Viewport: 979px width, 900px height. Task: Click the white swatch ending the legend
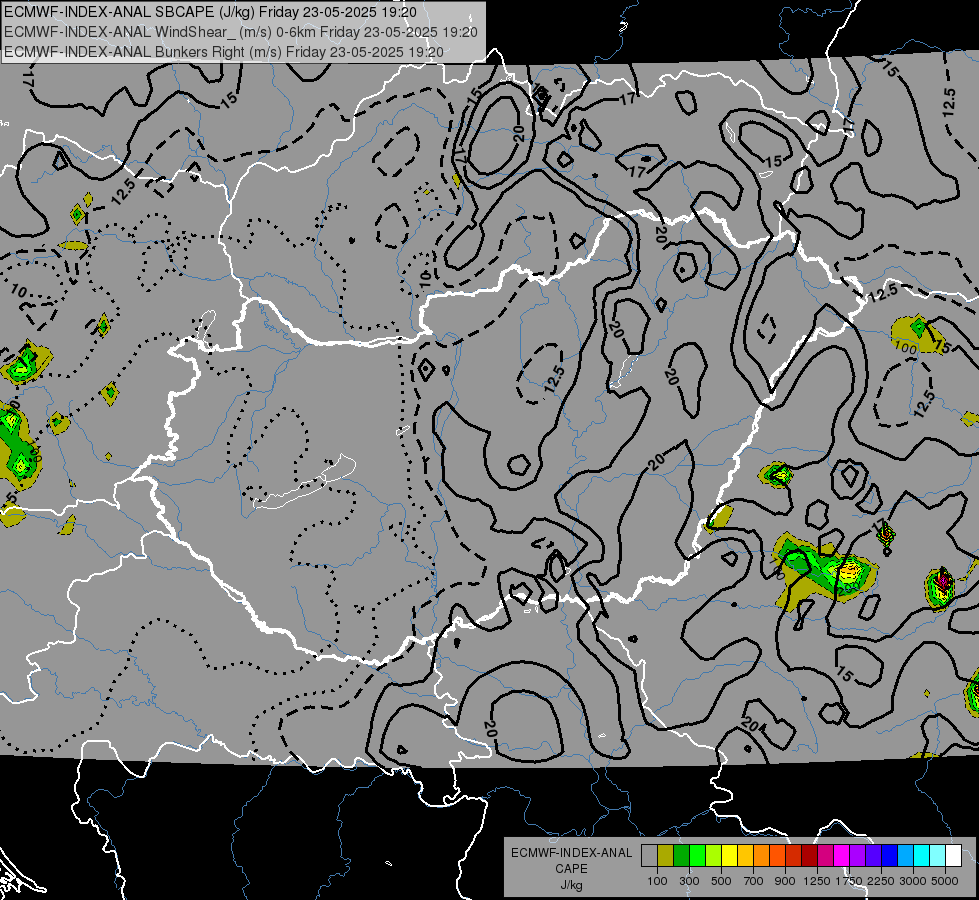point(953,856)
